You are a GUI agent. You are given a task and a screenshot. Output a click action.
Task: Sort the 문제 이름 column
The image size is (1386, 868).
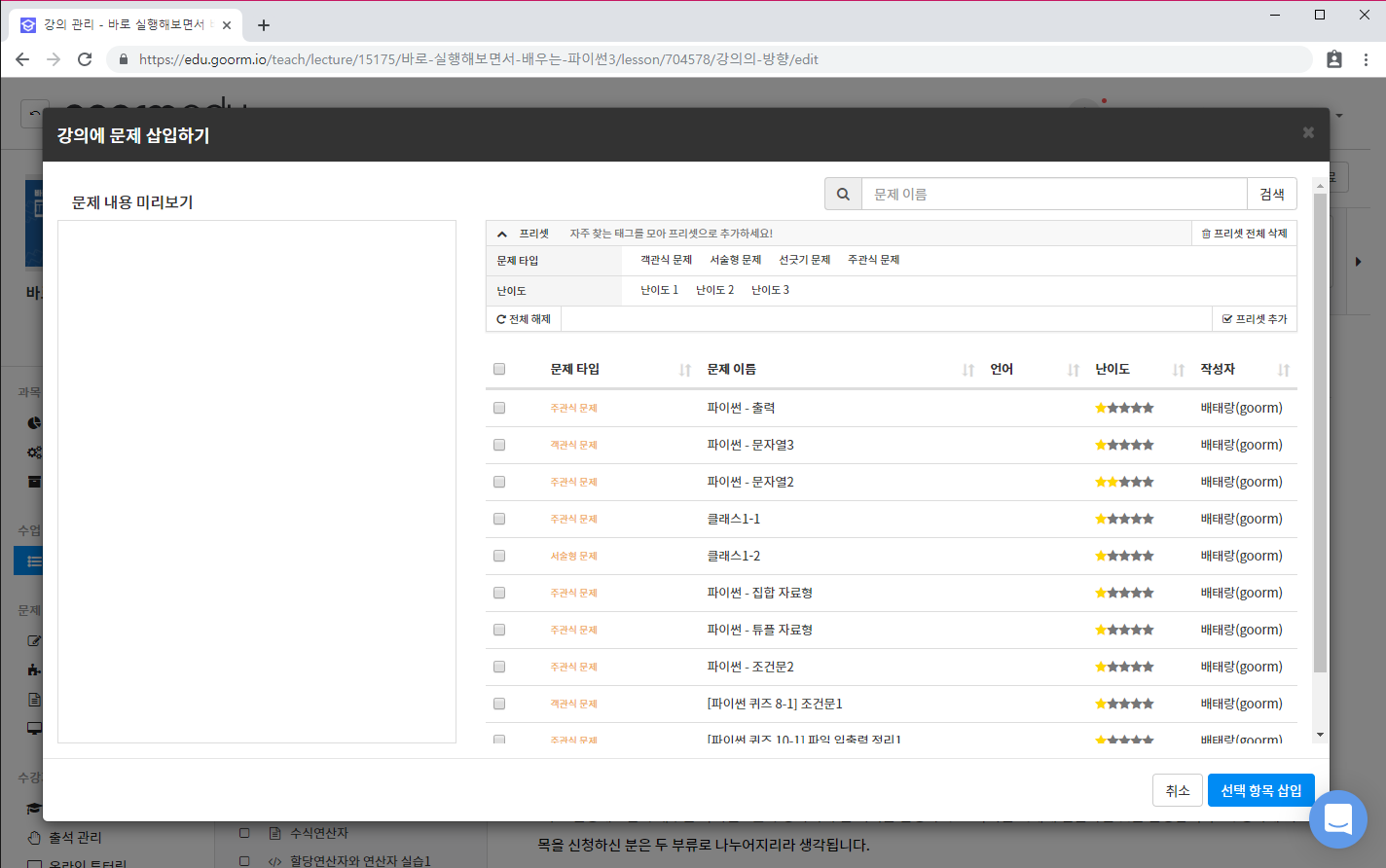tap(967, 370)
